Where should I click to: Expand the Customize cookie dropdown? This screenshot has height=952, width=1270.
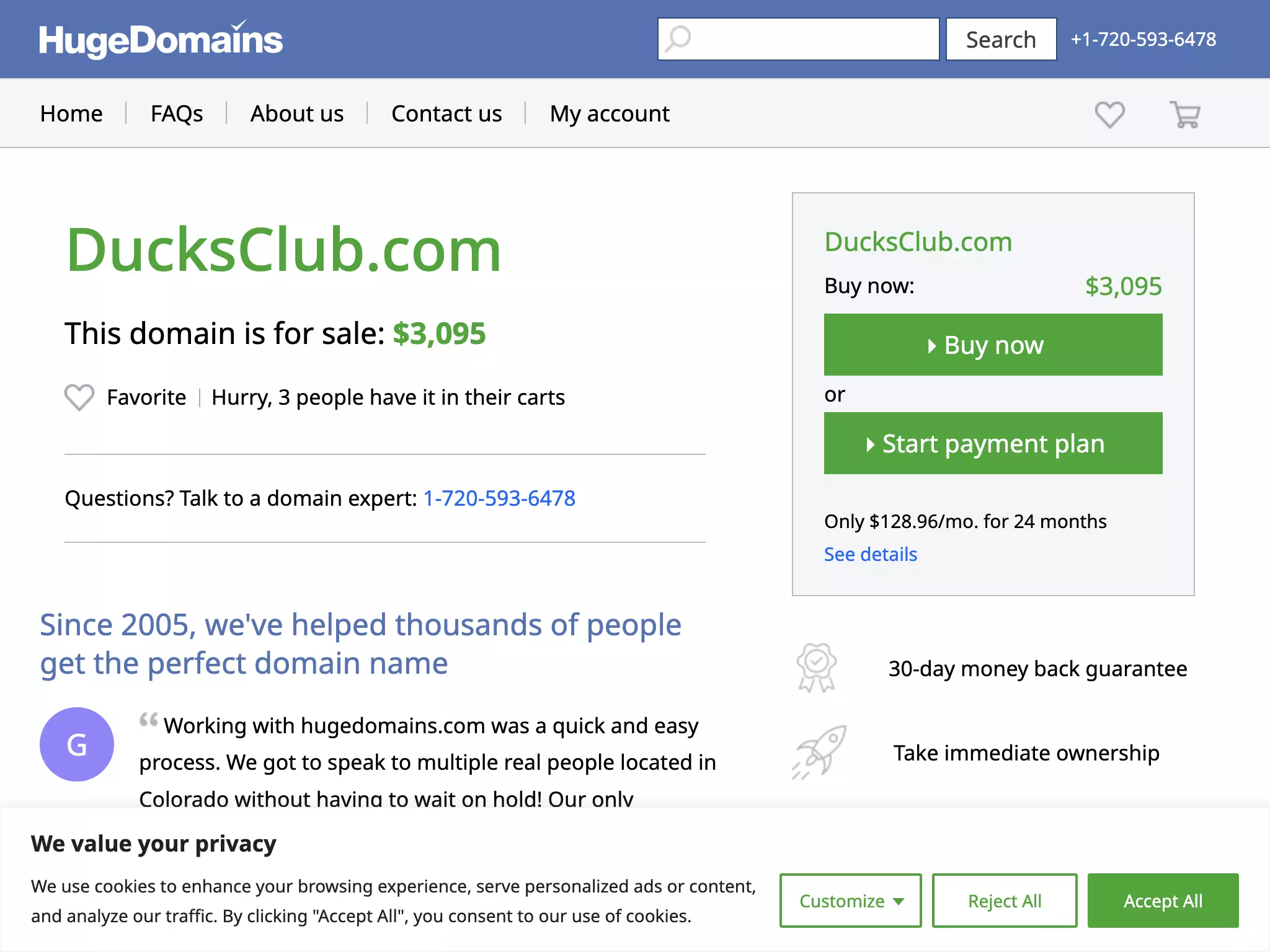(x=850, y=901)
